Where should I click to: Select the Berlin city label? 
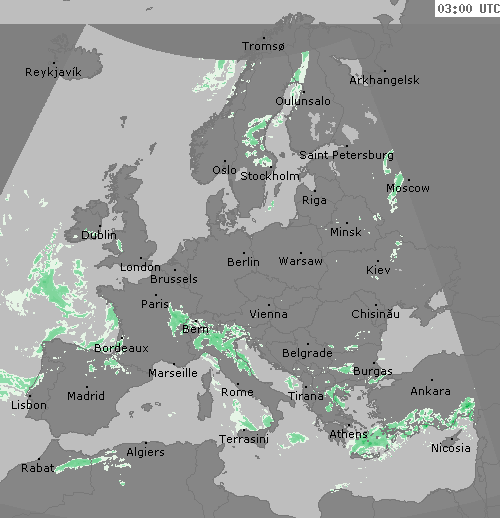click(x=243, y=262)
